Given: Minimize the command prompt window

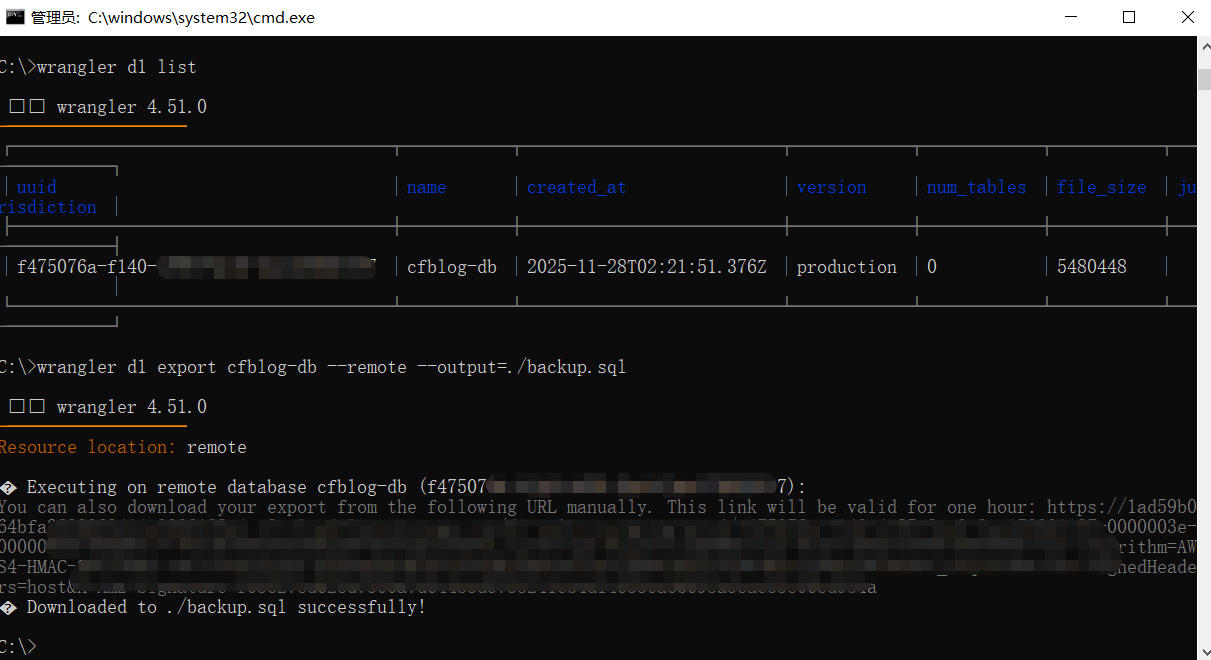Looking at the screenshot, I should [1071, 17].
